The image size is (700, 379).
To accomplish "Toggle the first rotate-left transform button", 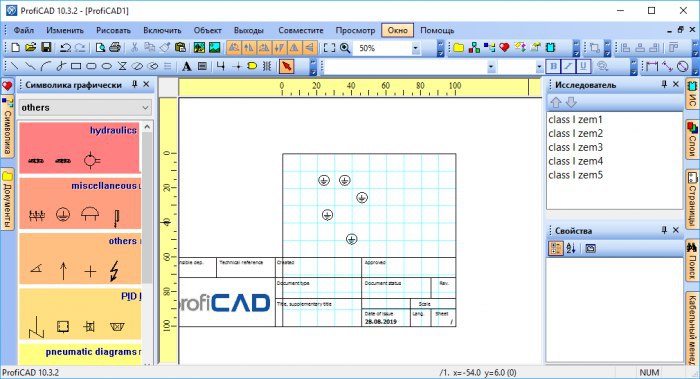I will (234, 48).
